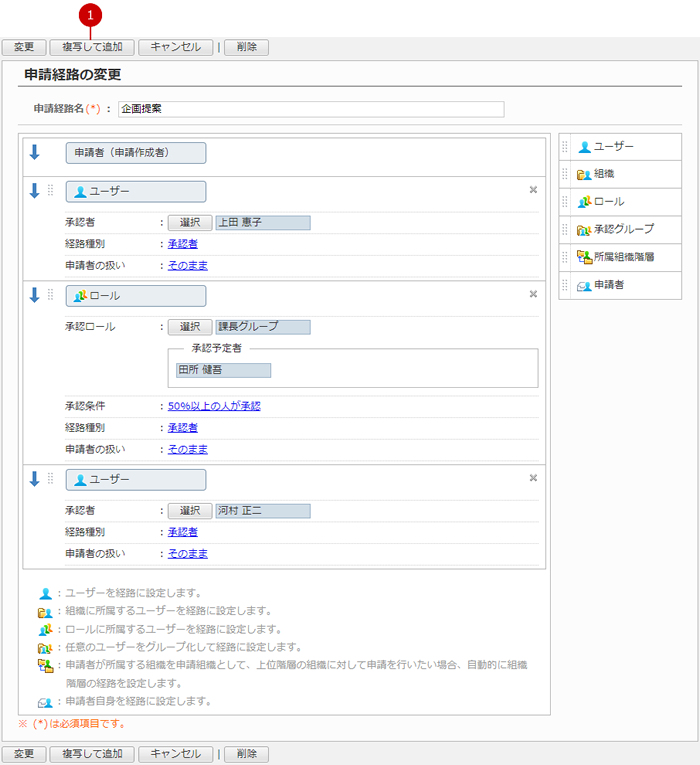Viewport: 700px width, 765px height.
Task: Grab the drag handle of last ユーザー step
Action: coord(50,478)
